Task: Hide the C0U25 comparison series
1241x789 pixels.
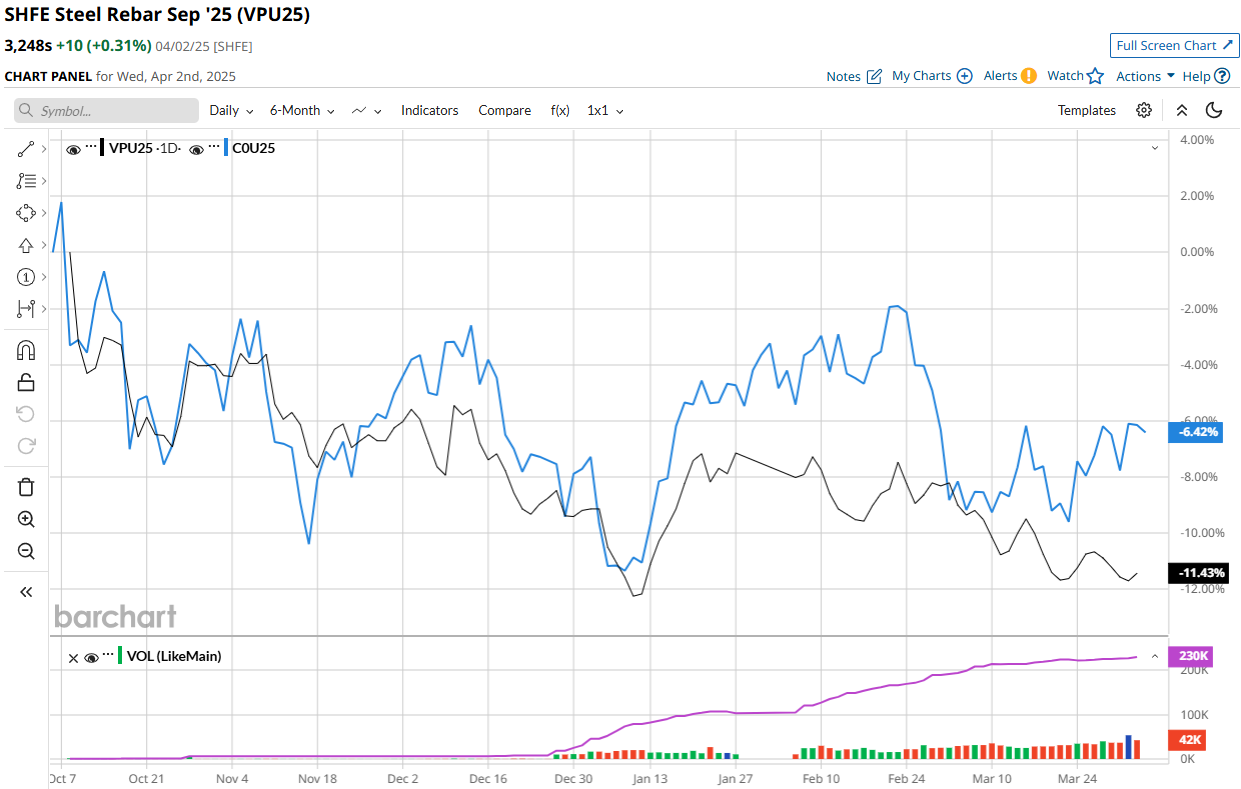Action: (197, 149)
